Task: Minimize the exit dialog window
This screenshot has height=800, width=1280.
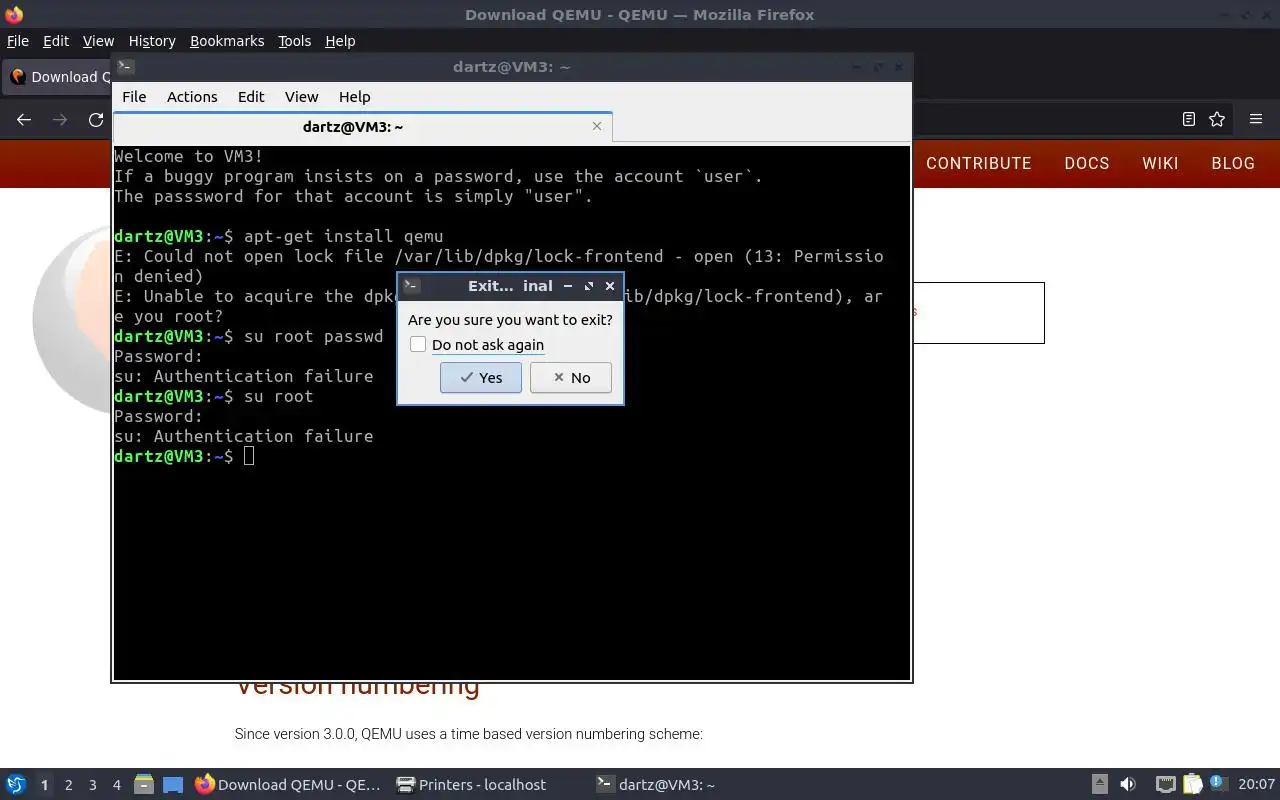Action: click(x=568, y=286)
